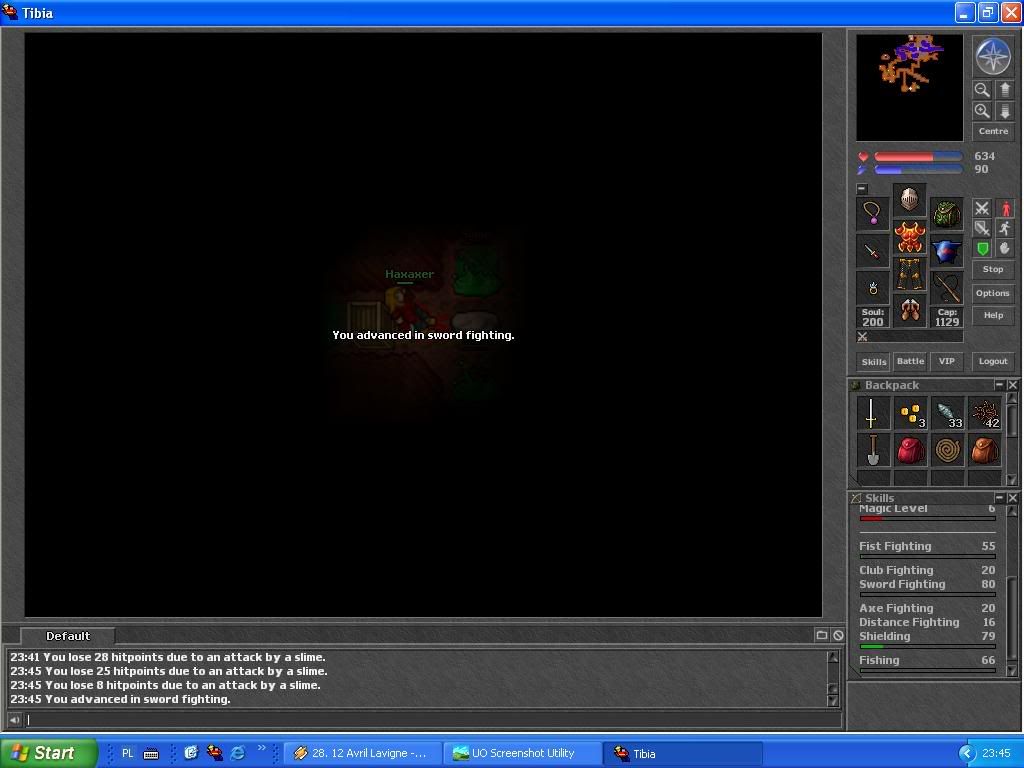Image resolution: width=1024 pixels, height=768 pixels.
Task: Click the ignore list icon in chat bar
Action: (838, 635)
